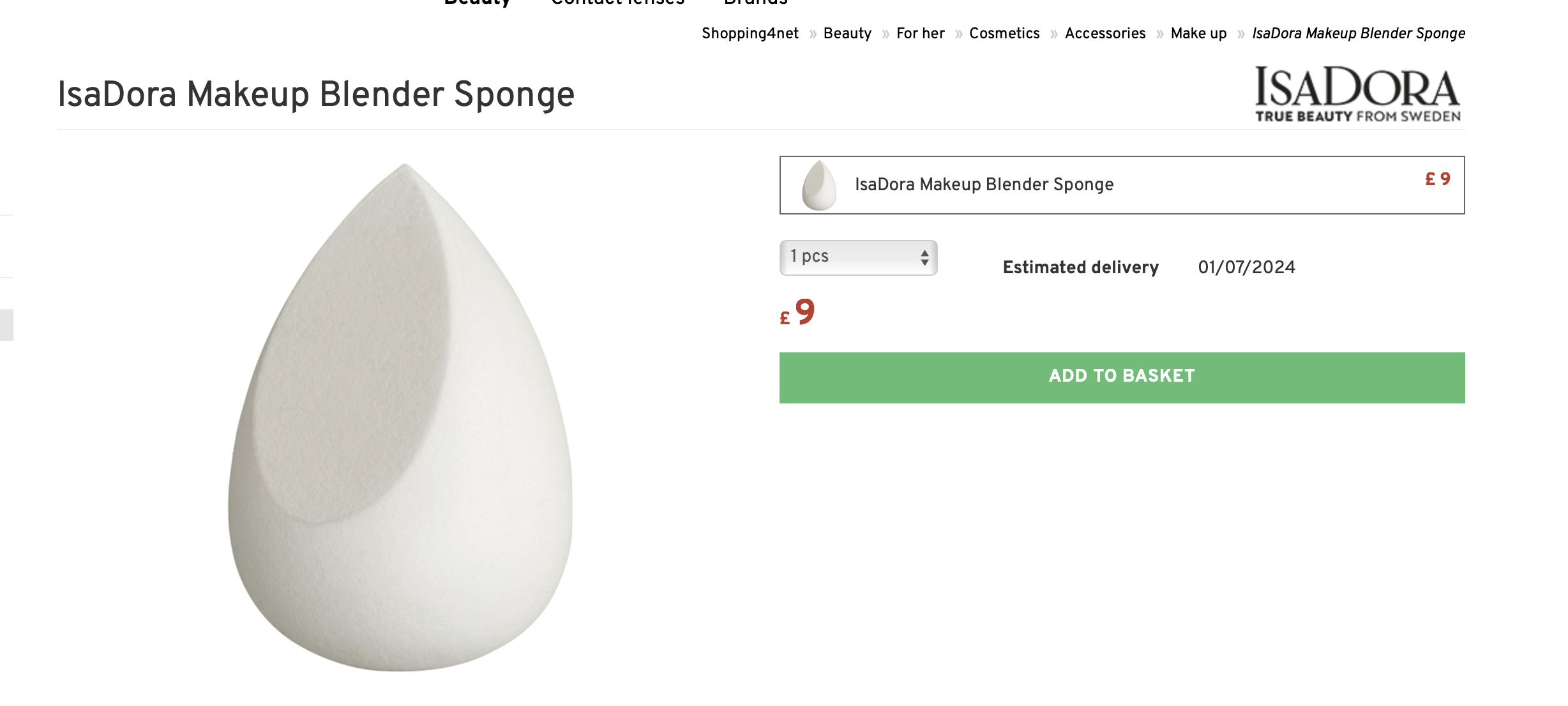The width and height of the screenshot is (1568, 706).
Task: Select the IsaDora Makeup Blender Sponge variant name
Action: click(984, 184)
